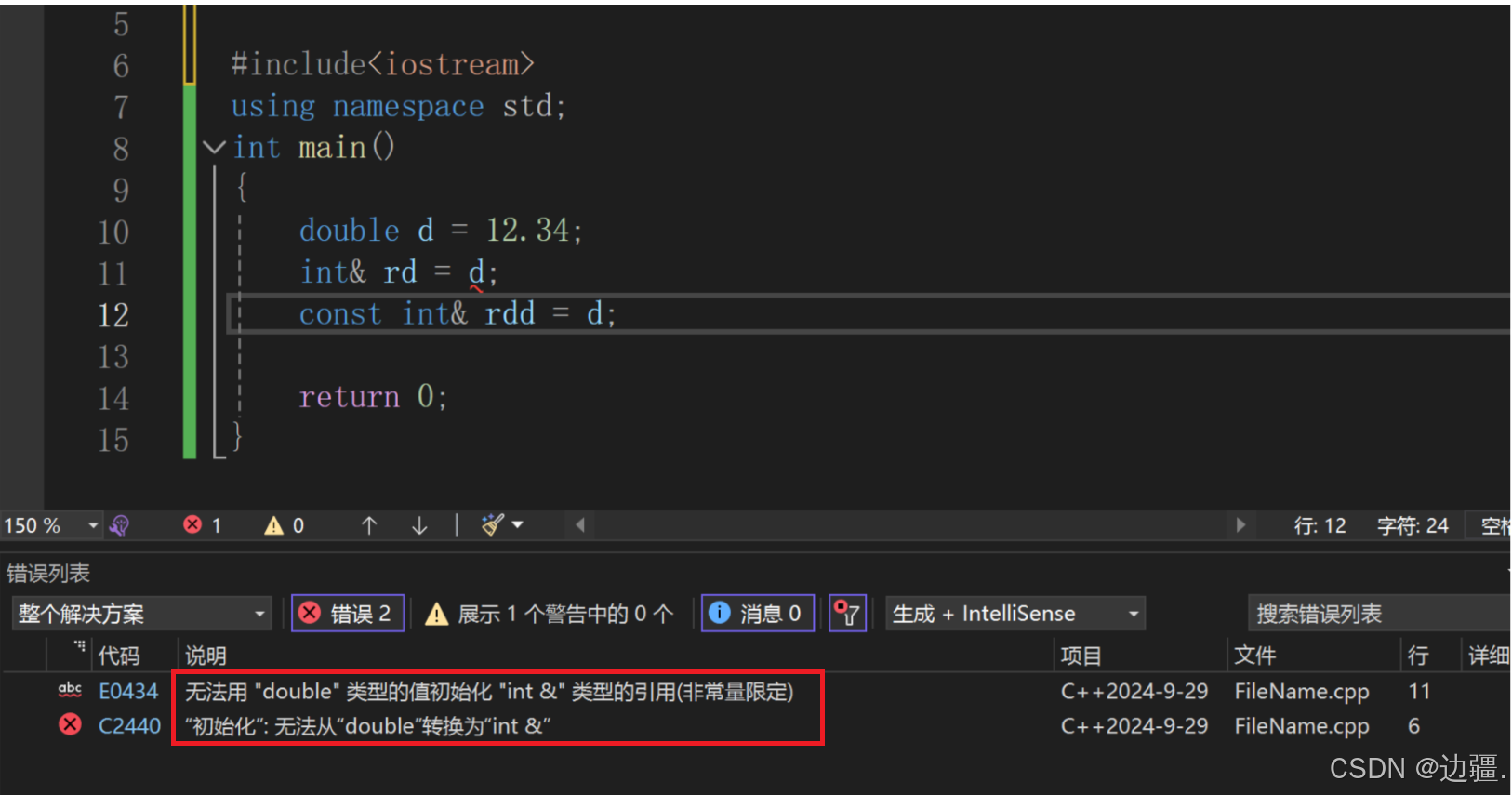Sort by the 行 column header

pyautogui.click(x=1418, y=656)
